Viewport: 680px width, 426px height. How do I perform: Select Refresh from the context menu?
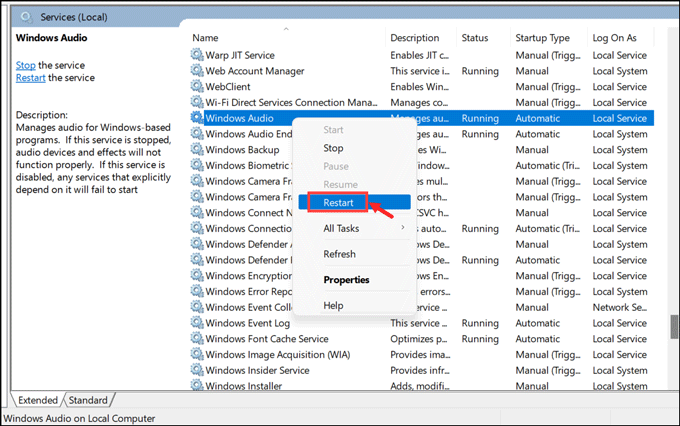pos(354,254)
